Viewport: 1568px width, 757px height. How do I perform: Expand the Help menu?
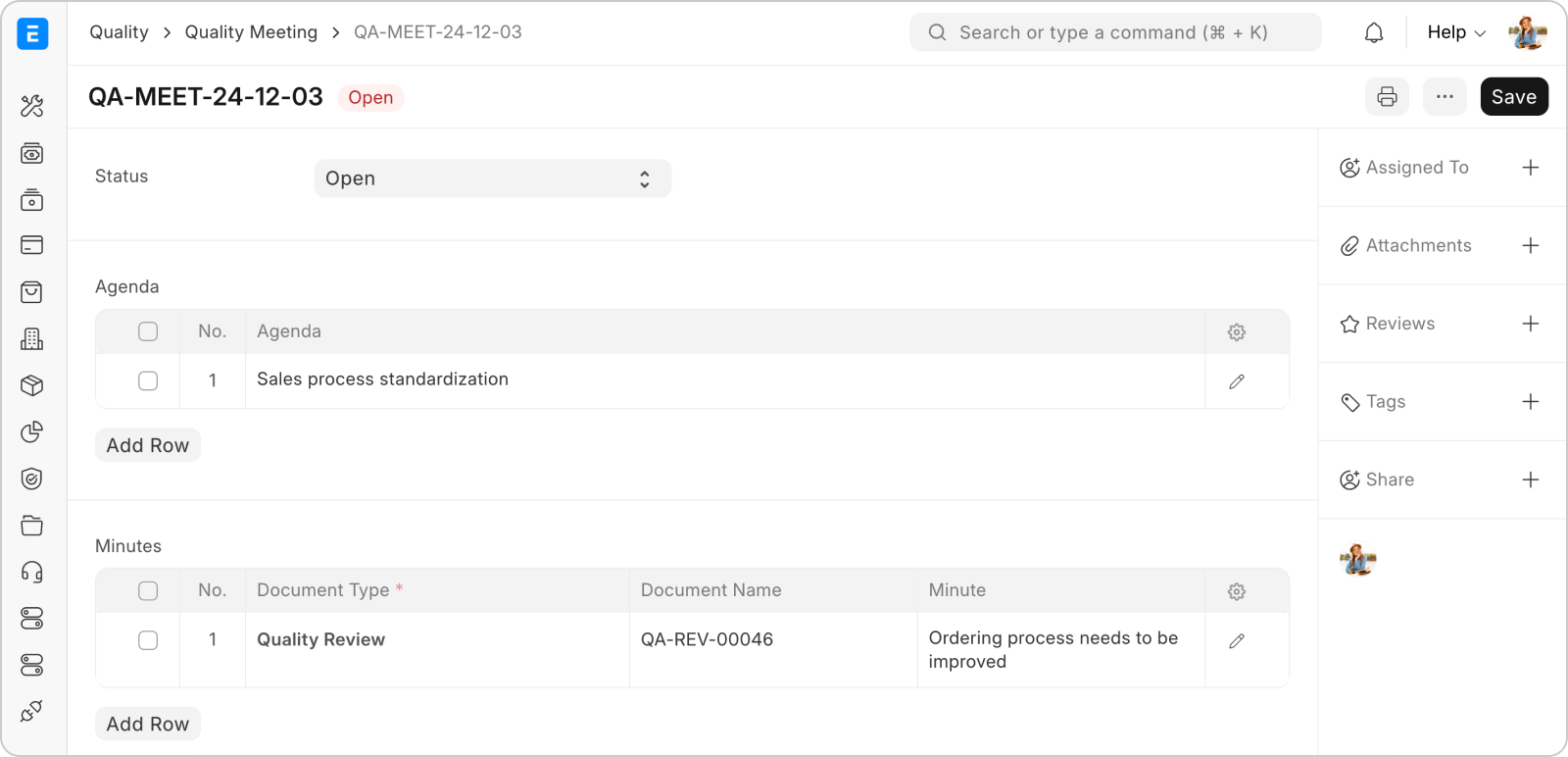[x=1455, y=32]
